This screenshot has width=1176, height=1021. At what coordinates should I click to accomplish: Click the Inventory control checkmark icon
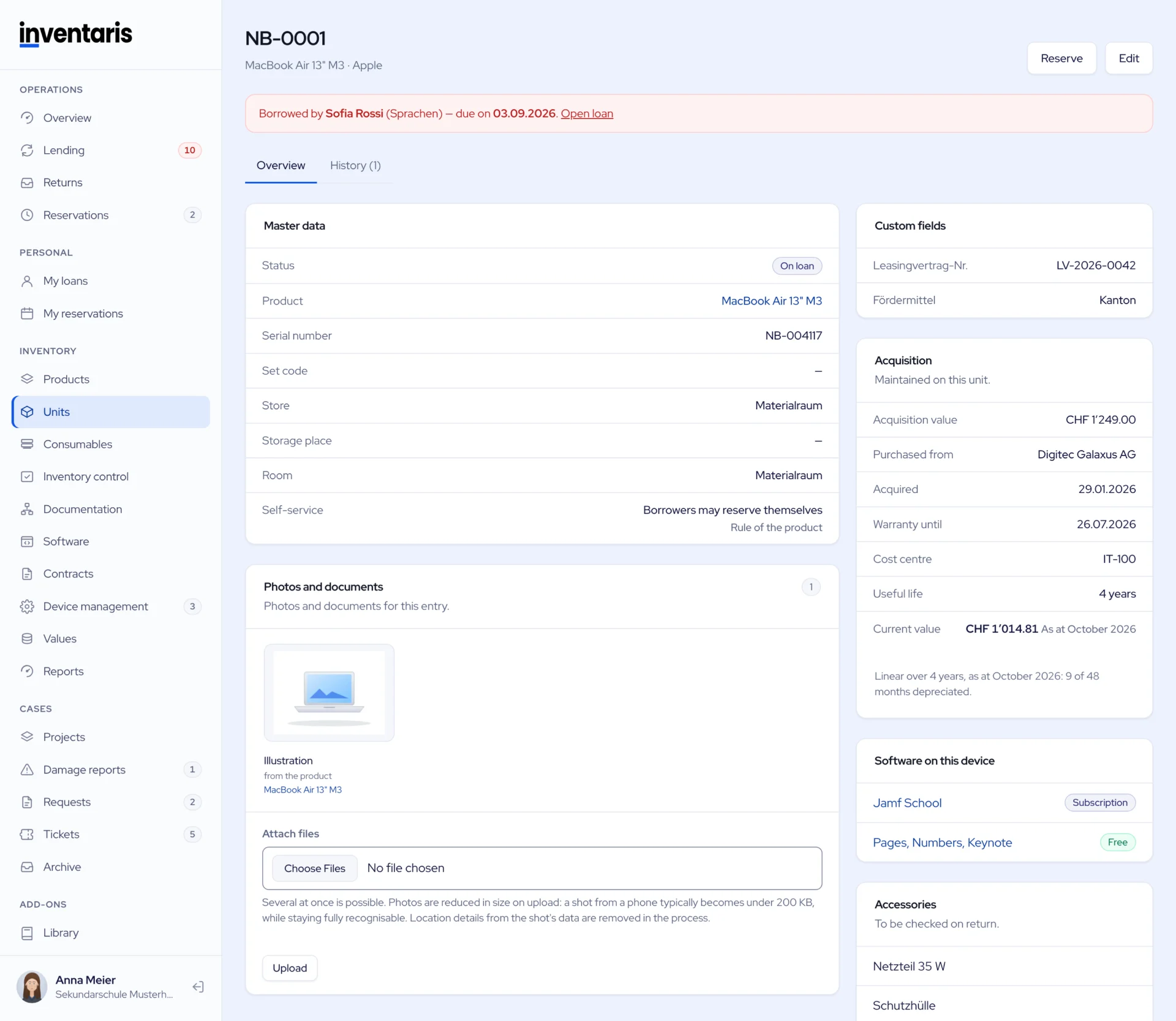tap(27, 477)
